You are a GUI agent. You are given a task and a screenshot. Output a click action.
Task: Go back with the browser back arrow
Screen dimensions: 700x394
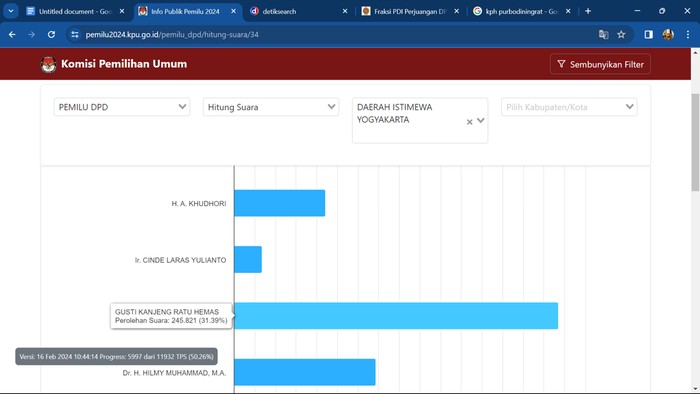12,34
